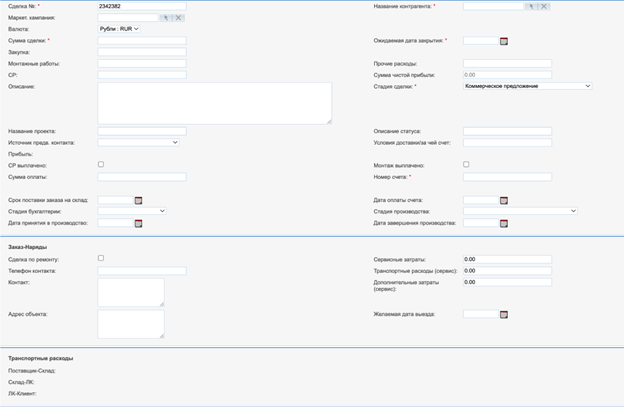Expand the Стадия сделки dropdown
The height and width of the screenshot is (407, 624).
click(527, 86)
